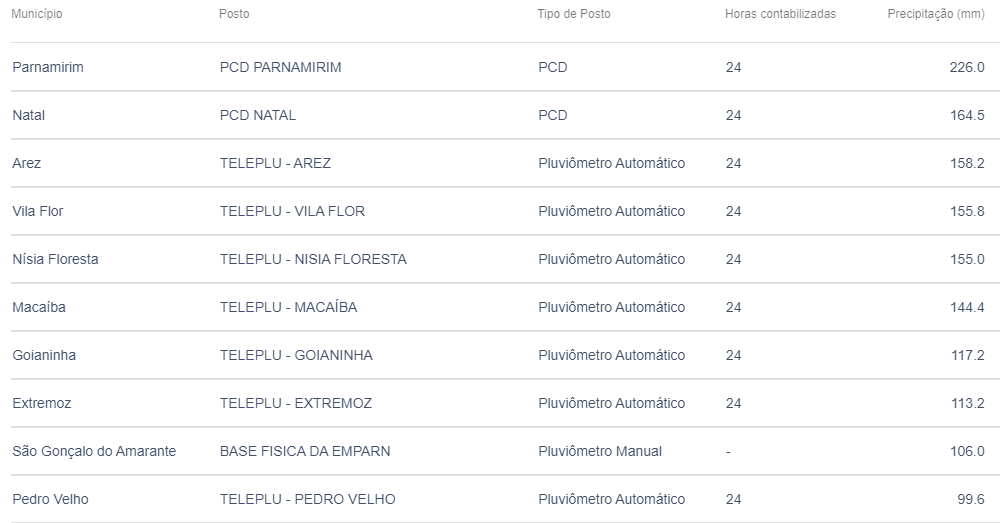
Task: Click the Horas contabilizadas column header
Action: pyautogui.click(x=780, y=14)
